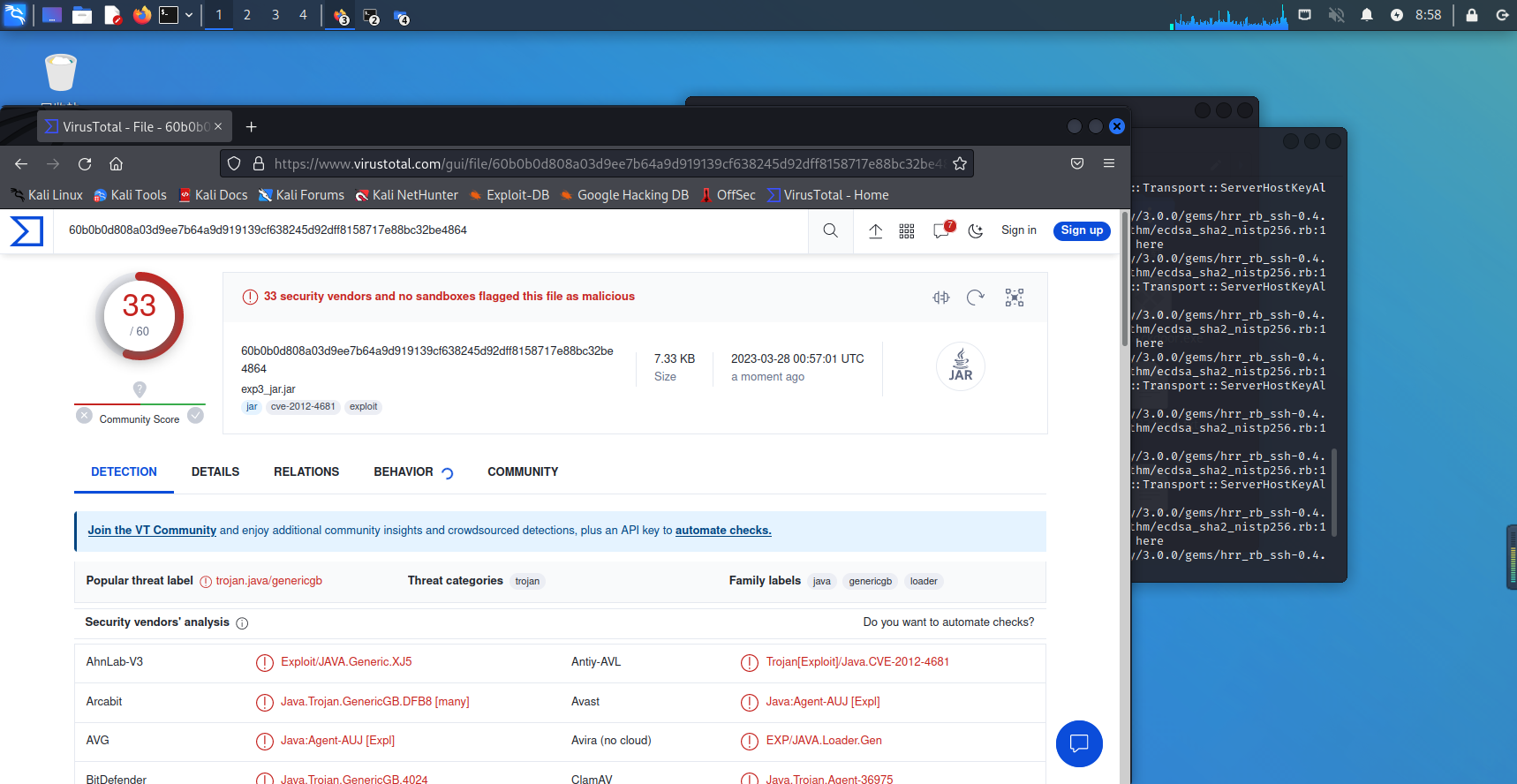Click the tracking protection shield icon
1517x784 pixels.
tap(234, 164)
